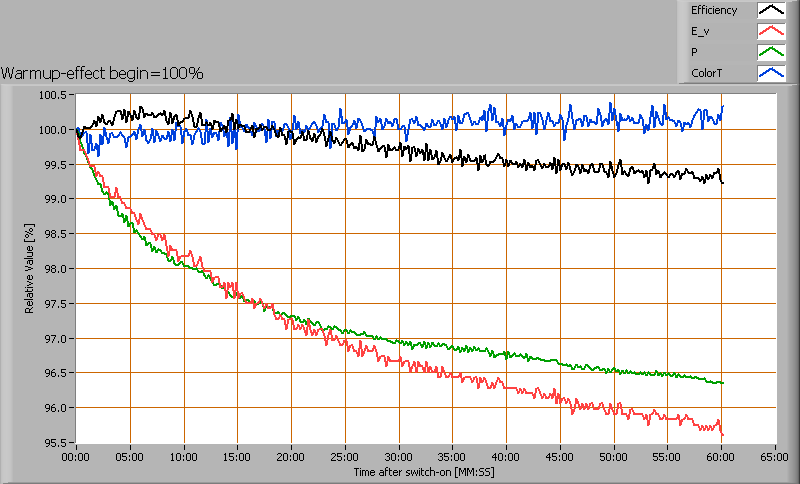
Task: Click the 15:00 tick on time axis
Action: click(x=237, y=456)
